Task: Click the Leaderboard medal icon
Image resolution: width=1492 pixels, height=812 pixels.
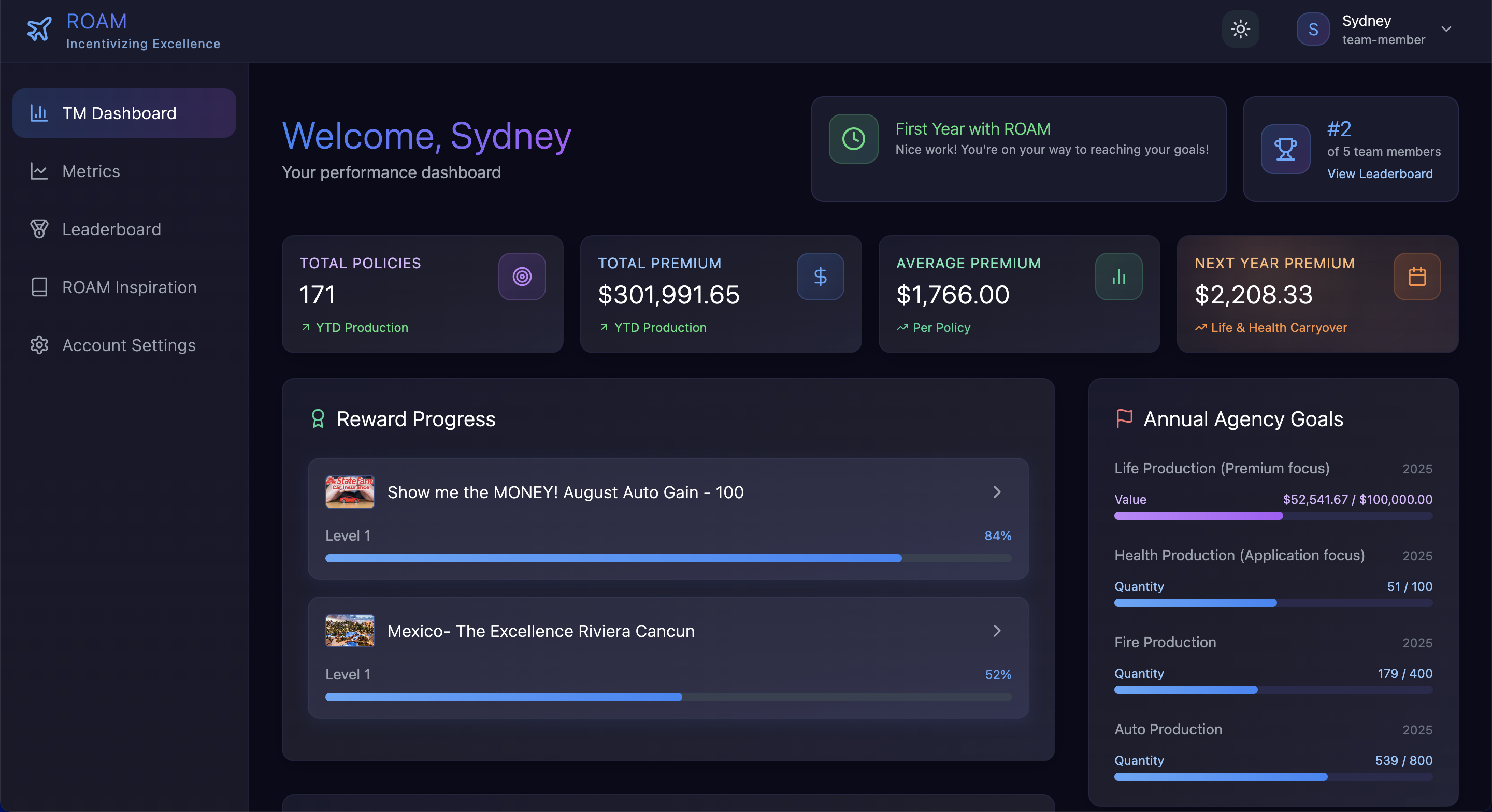Action: pos(39,229)
